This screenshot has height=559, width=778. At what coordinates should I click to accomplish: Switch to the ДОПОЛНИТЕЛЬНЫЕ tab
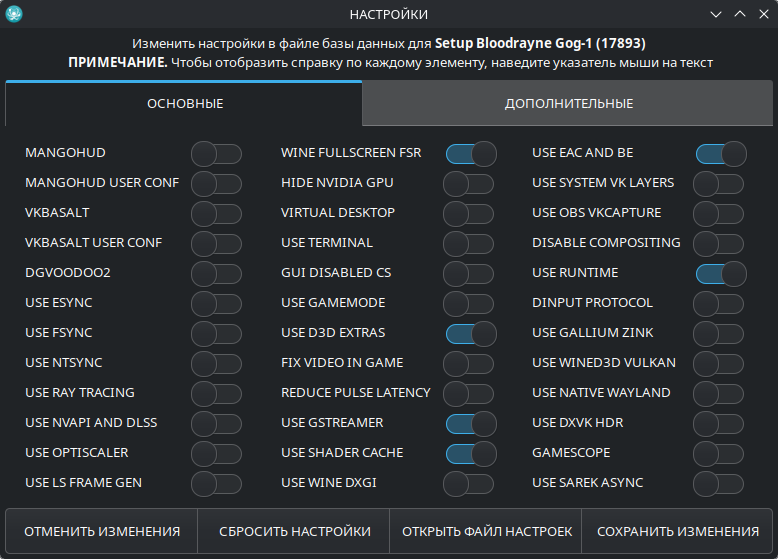click(x=568, y=104)
